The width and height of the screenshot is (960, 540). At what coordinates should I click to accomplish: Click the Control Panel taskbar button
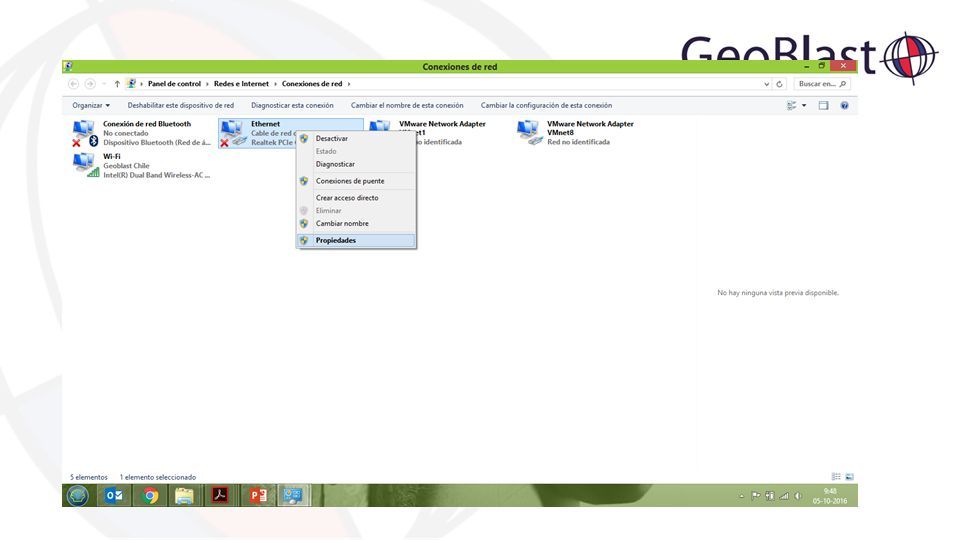point(294,495)
